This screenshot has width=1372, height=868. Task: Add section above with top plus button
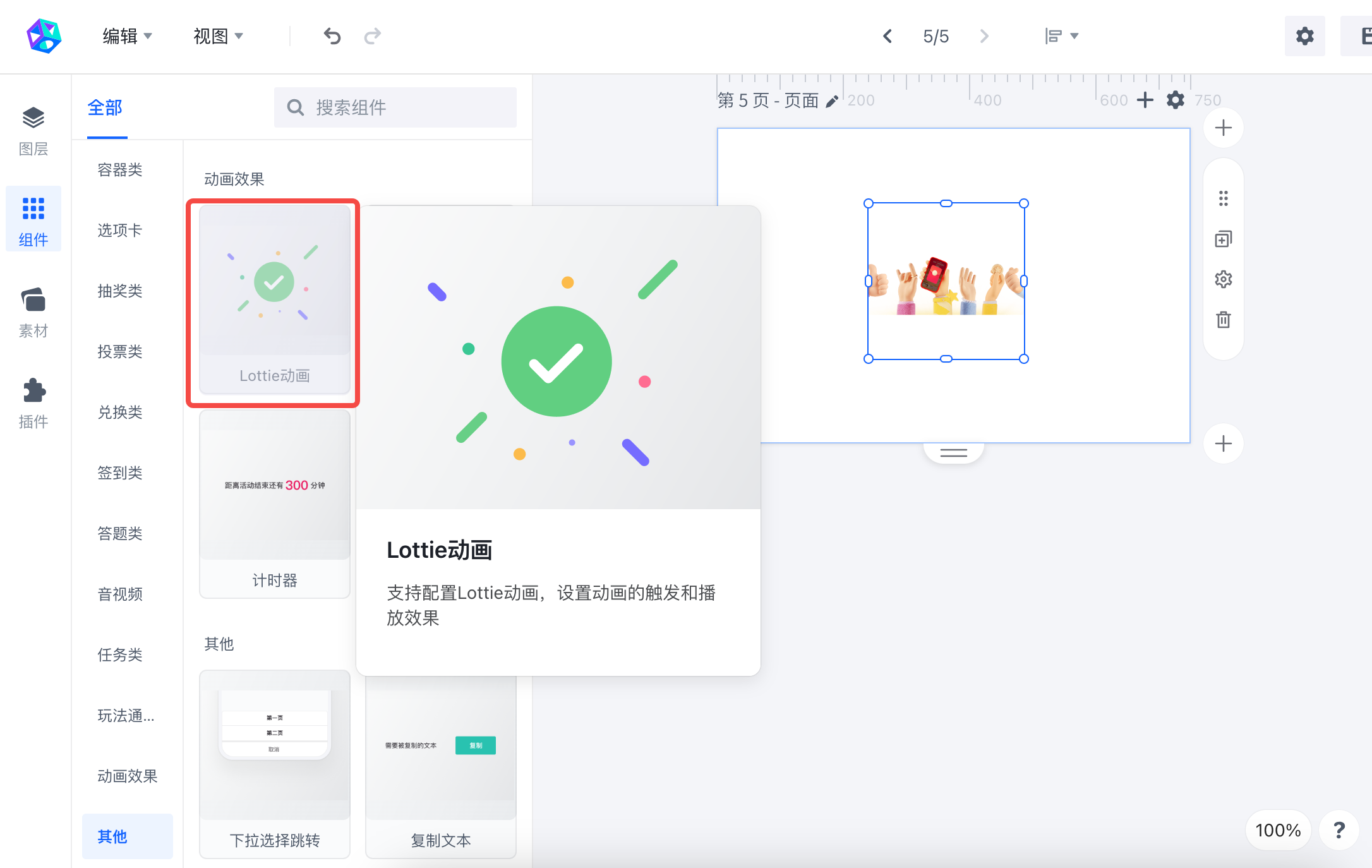point(1224,128)
